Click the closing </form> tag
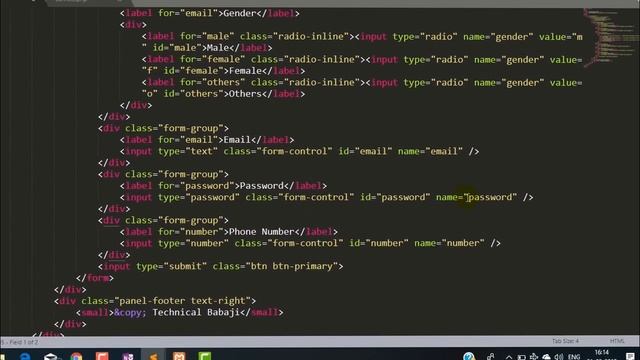 point(95,278)
